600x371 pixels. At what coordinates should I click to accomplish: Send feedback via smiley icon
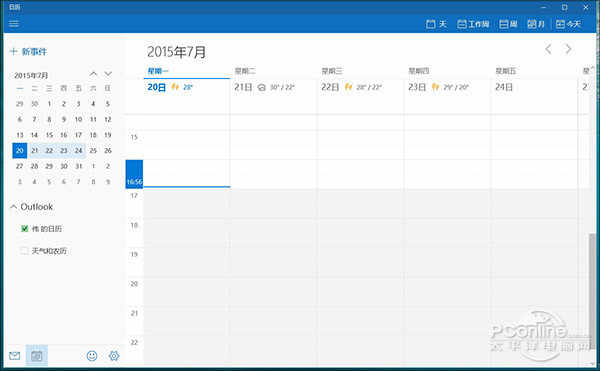click(92, 356)
